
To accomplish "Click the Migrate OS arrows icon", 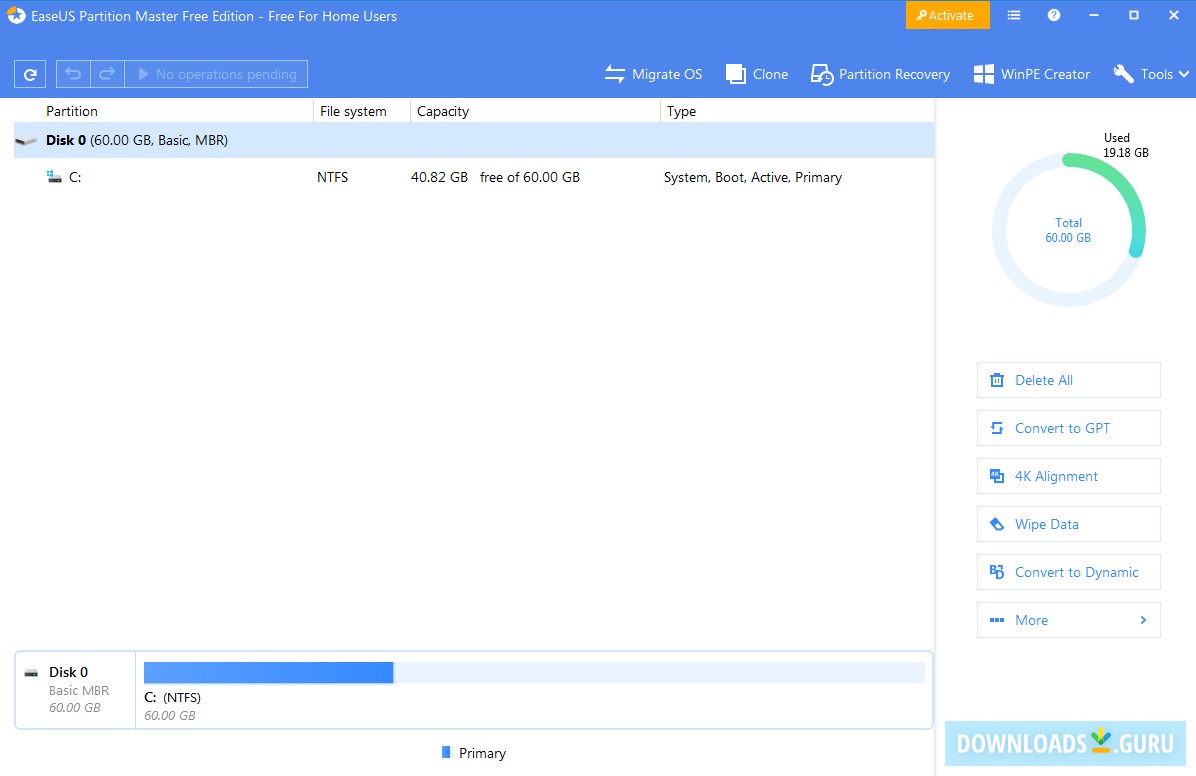I will click(x=615, y=74).
